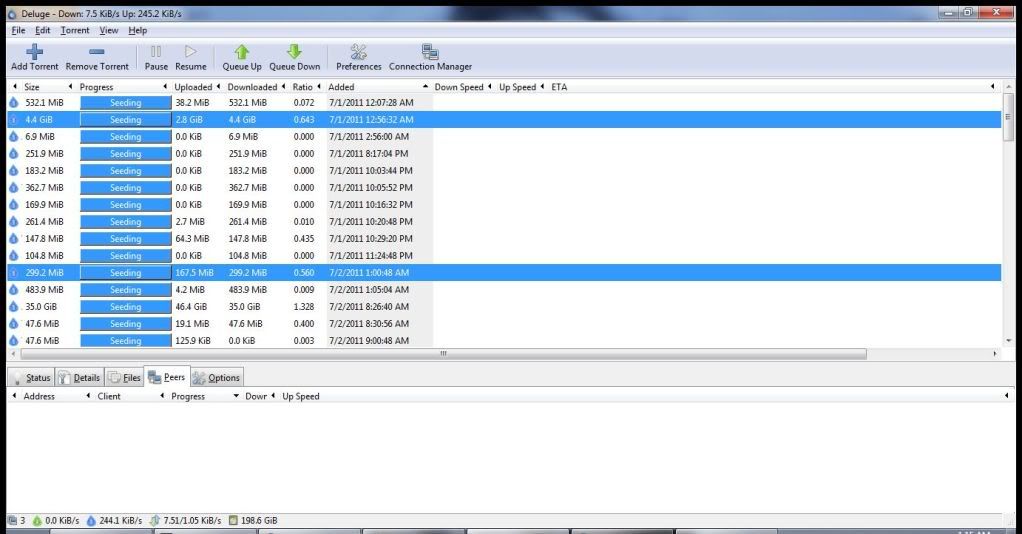Click the Seeding progress bar on 483.9 MiB row
1022x534 pixels.
[126, 289]
